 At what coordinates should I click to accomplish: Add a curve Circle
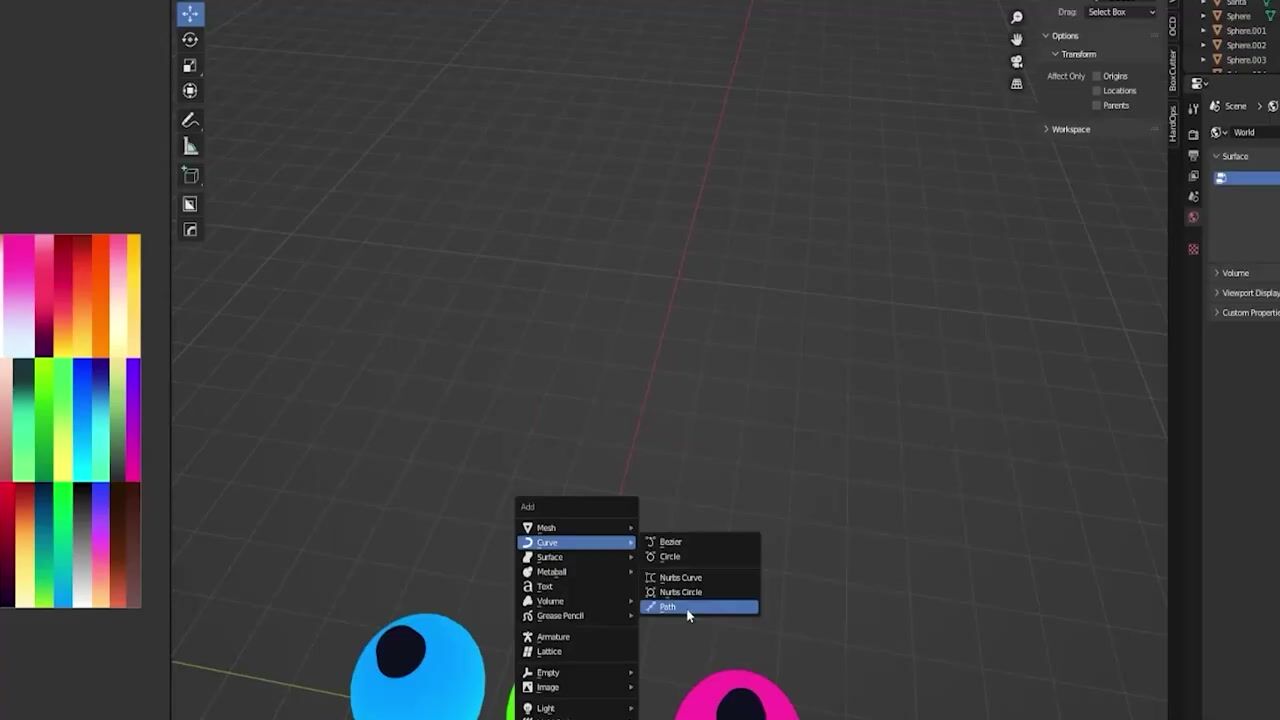700,557
